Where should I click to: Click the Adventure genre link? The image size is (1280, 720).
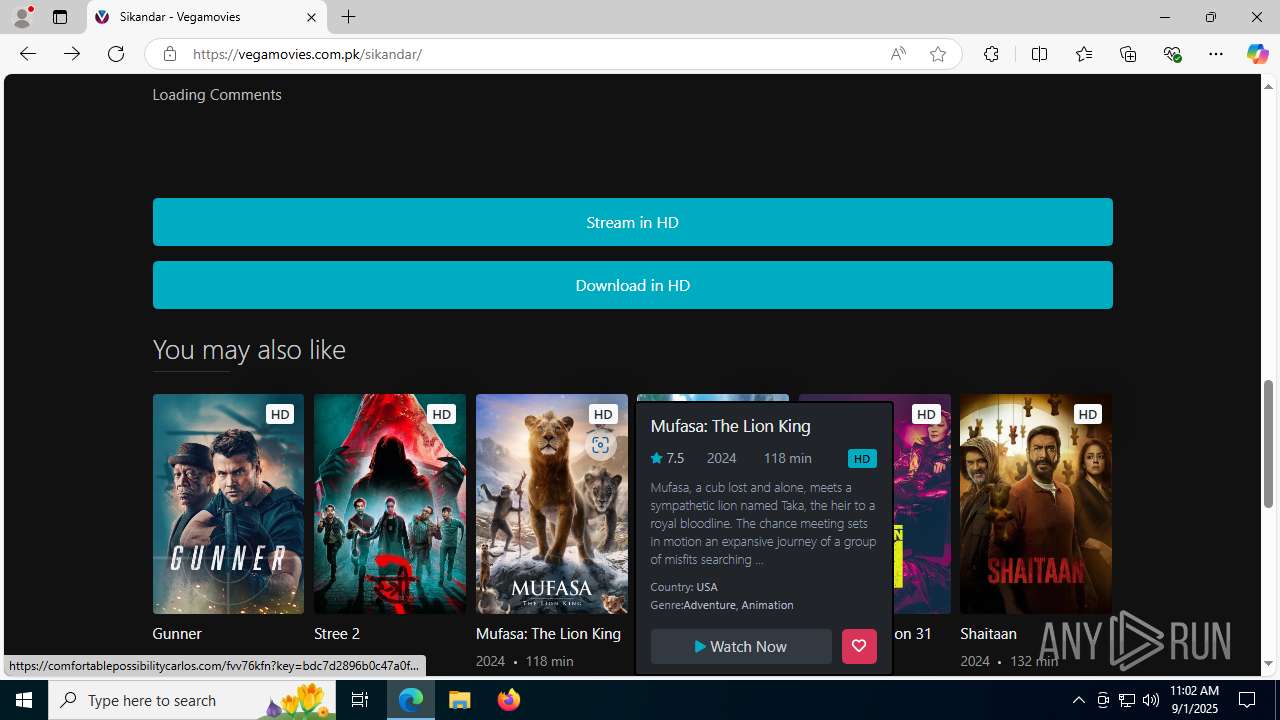click(x=709, y=605)
